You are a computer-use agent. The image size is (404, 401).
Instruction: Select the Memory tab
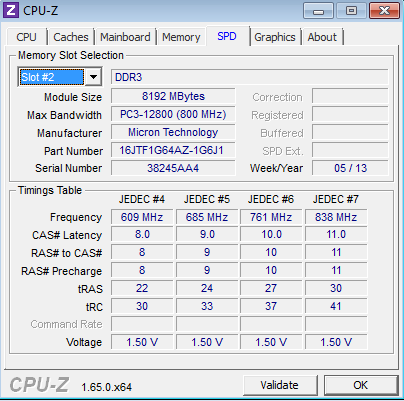[181, 37]
